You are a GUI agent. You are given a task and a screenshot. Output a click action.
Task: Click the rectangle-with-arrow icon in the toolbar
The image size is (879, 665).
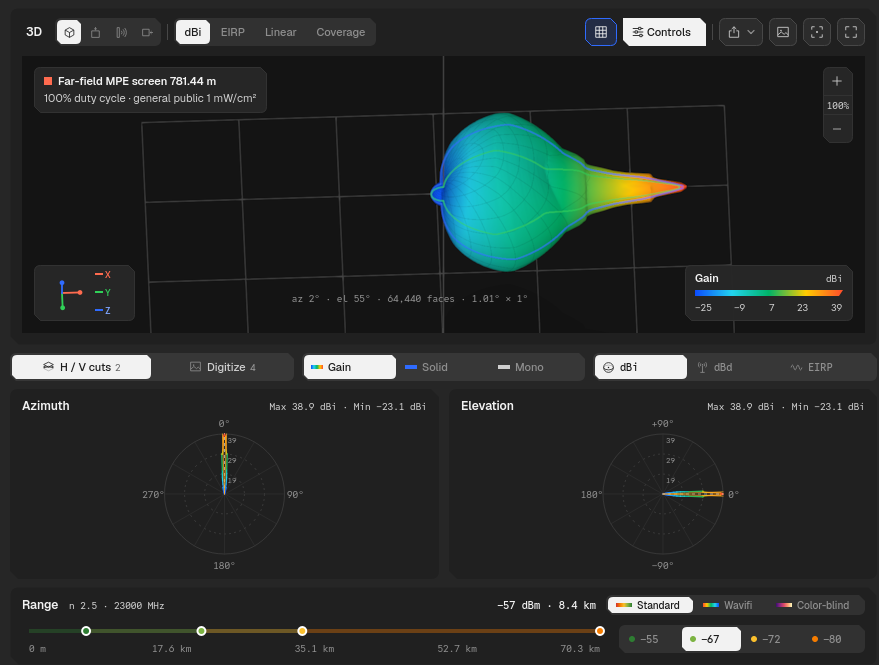click(147, 33)
